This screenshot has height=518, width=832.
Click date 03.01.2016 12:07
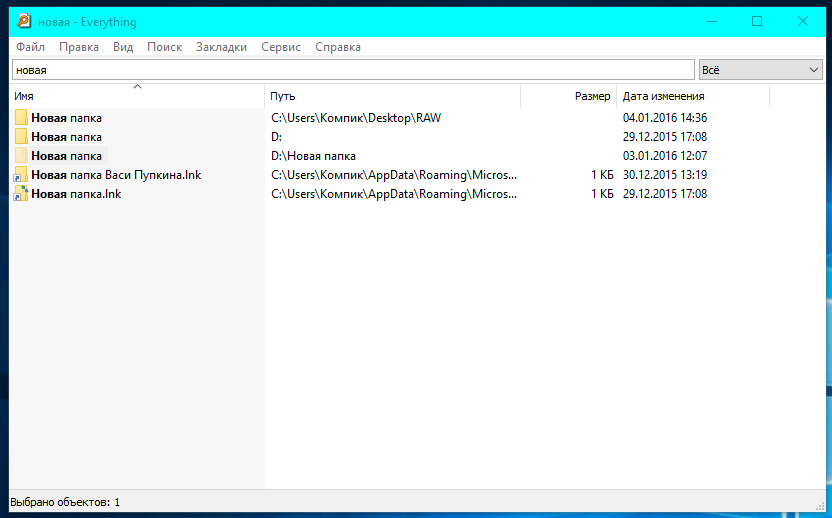665,156
